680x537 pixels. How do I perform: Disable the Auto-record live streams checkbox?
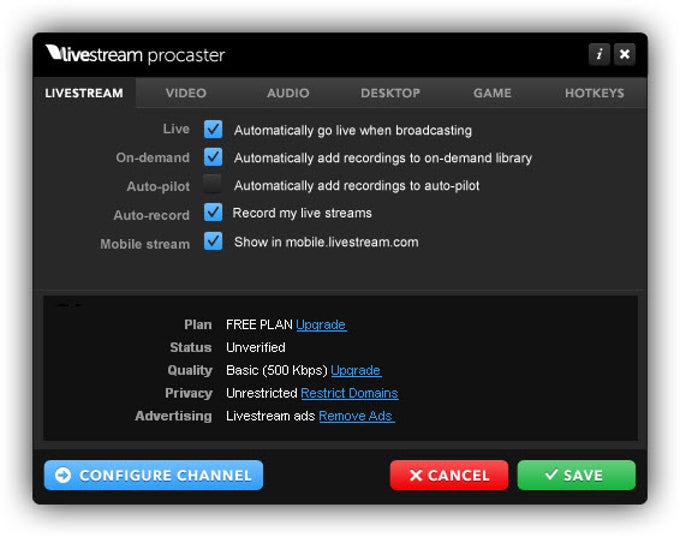(213, 212)
